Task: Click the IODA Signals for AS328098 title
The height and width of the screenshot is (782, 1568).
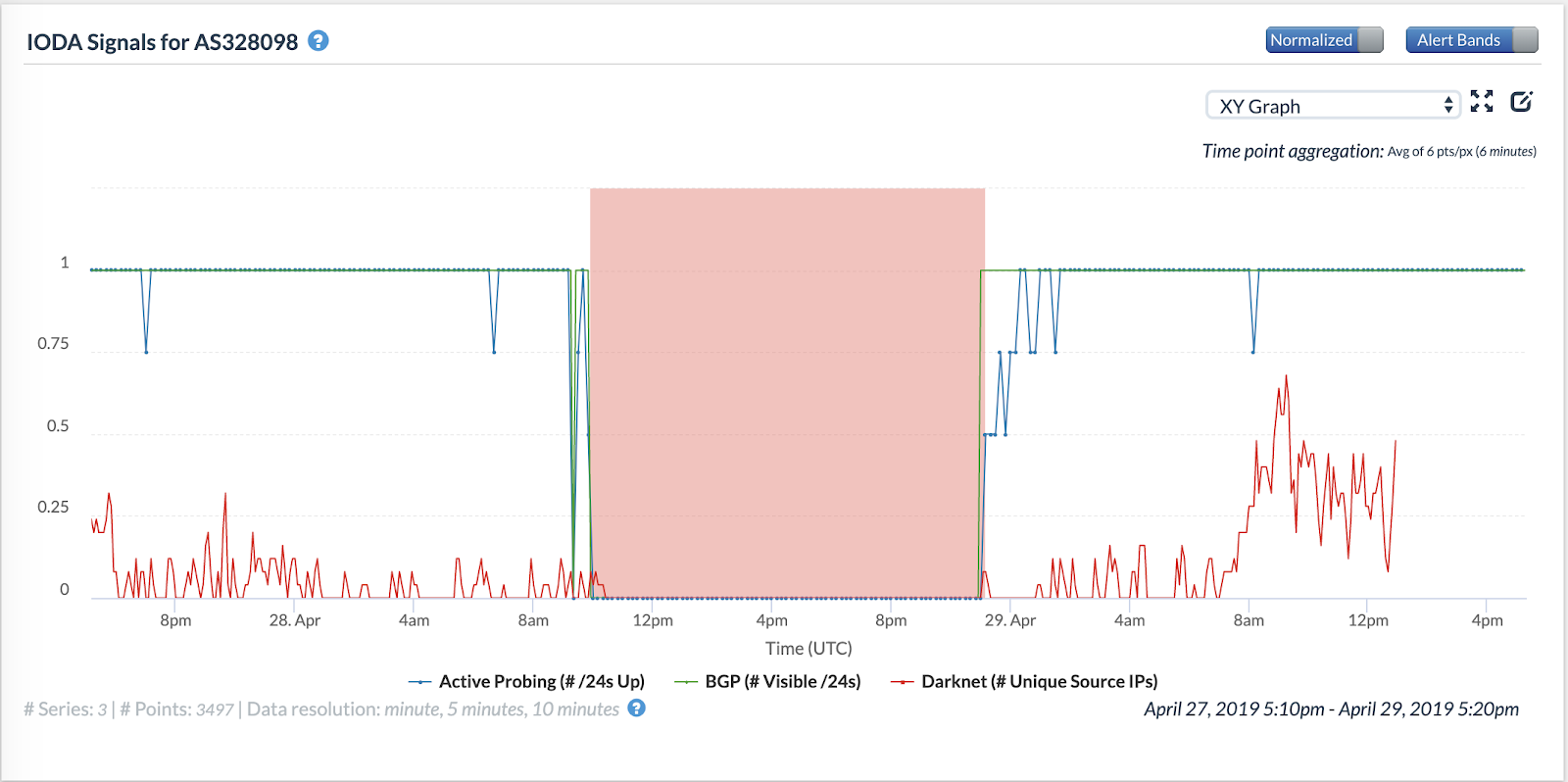Action: coord(162,42)
